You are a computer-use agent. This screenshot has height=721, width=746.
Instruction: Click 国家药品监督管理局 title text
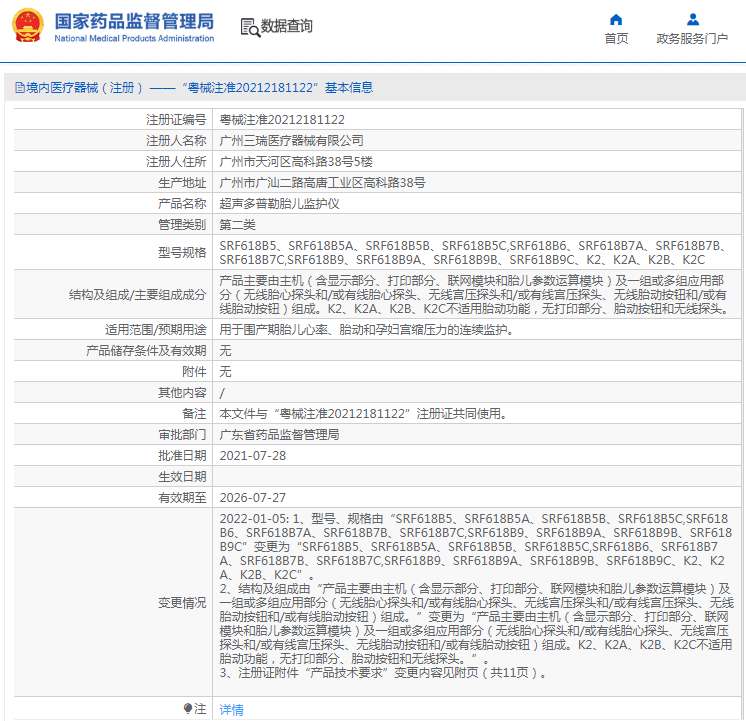134,21
